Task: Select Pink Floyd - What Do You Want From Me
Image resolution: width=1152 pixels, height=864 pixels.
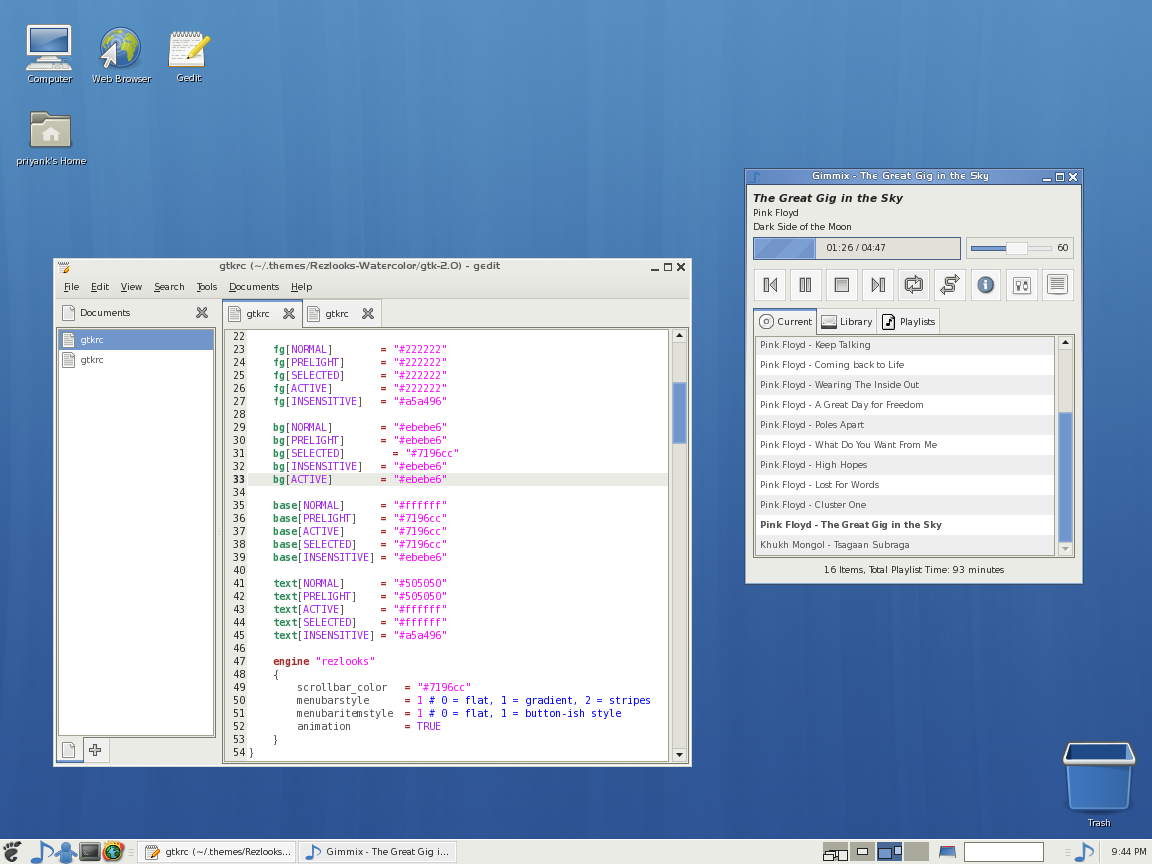Action: tap(904, 444)
